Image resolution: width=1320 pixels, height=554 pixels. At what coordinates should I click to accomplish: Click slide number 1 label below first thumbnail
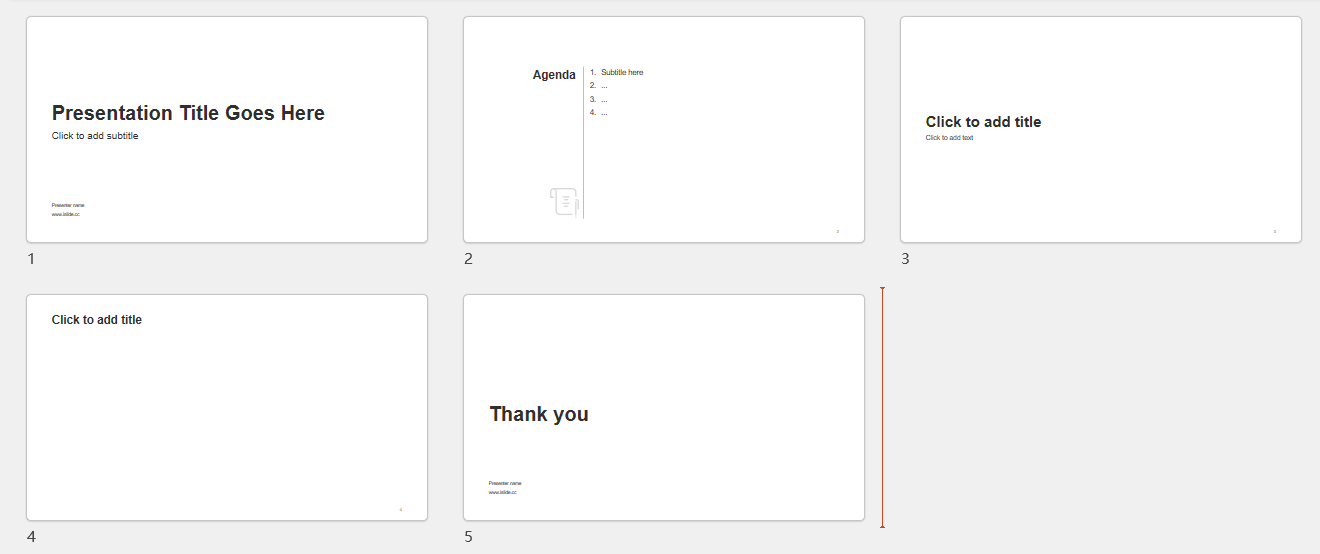click(31, 258)
